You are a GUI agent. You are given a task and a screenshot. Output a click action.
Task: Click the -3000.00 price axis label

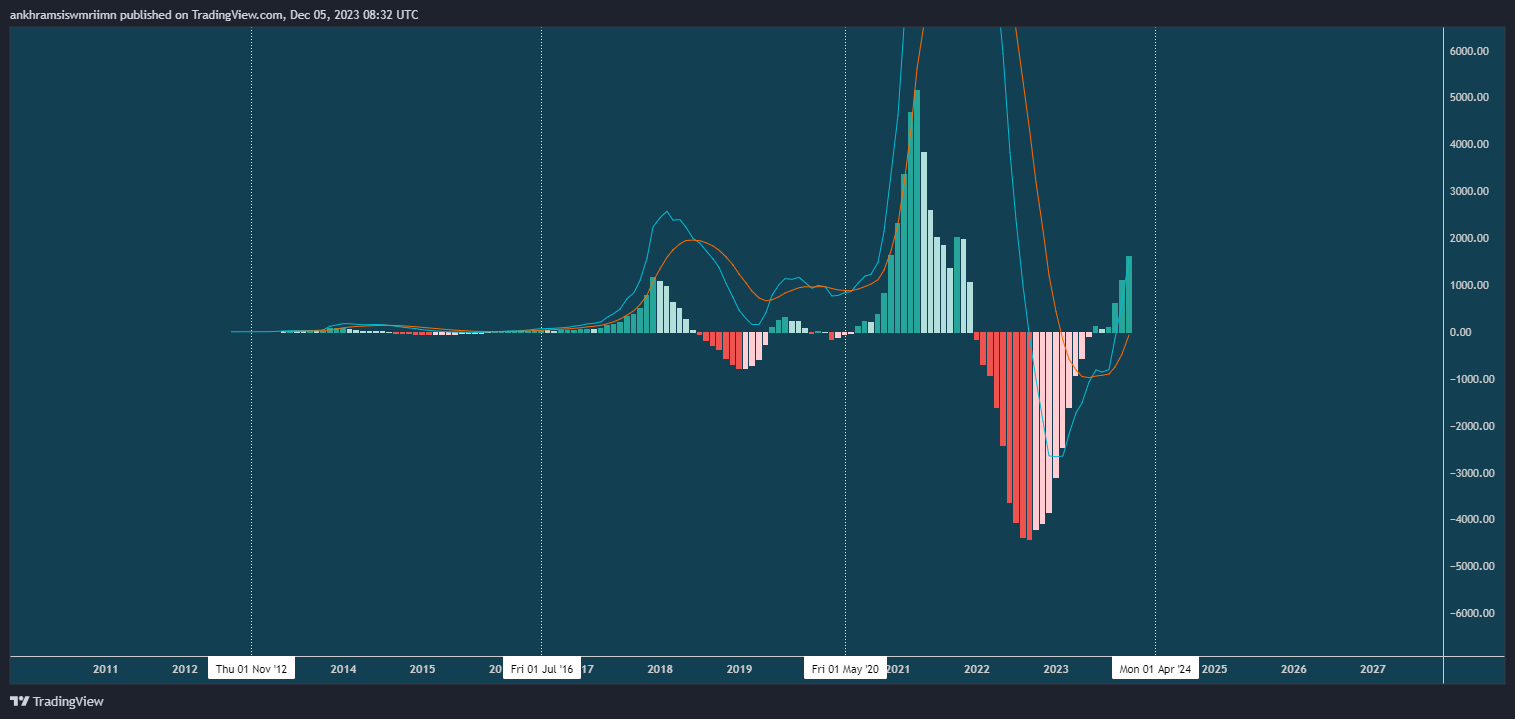point(1473,474)
